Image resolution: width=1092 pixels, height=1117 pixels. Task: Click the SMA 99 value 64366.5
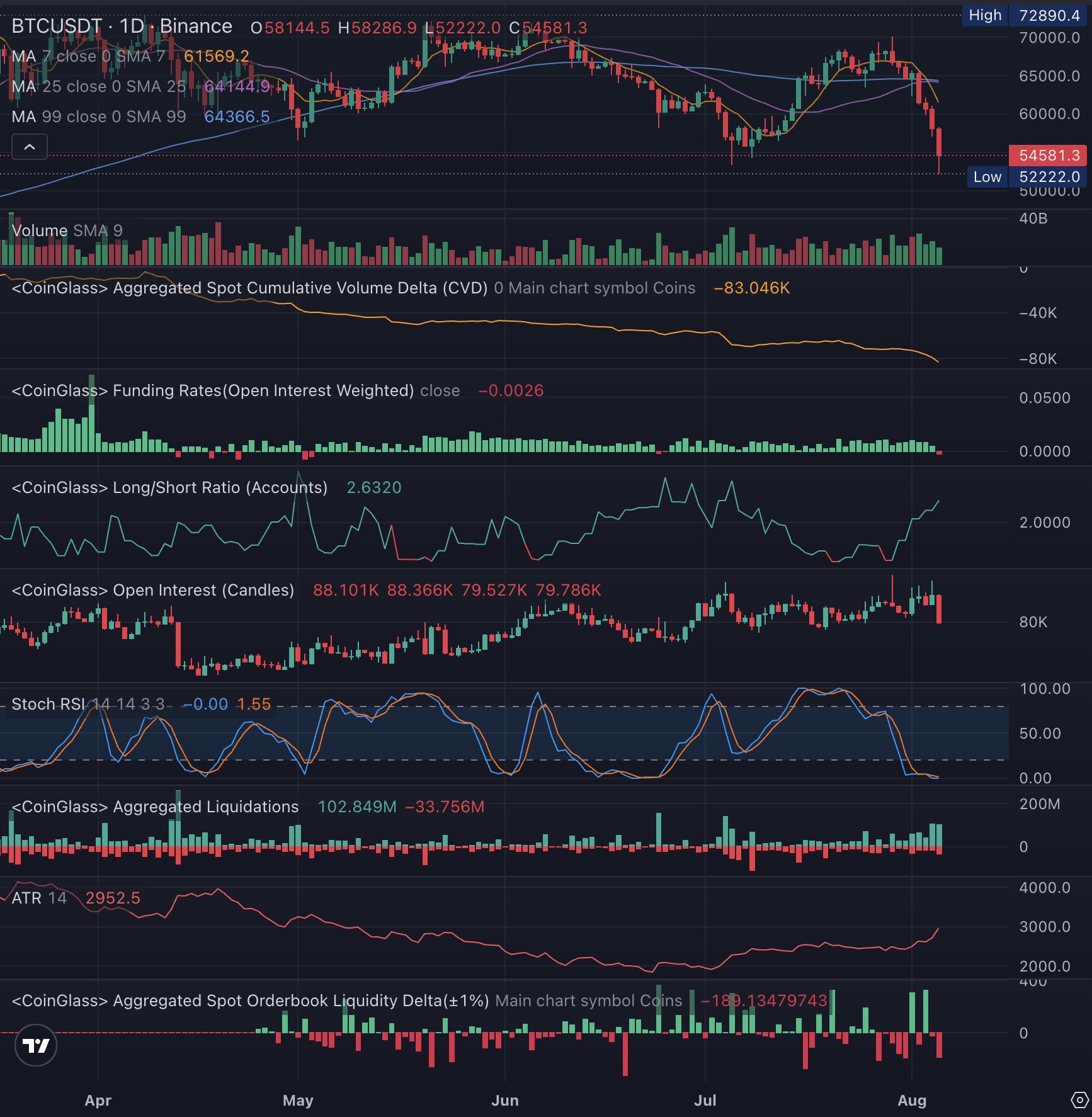pyautogui.click(x=237, y=116)
